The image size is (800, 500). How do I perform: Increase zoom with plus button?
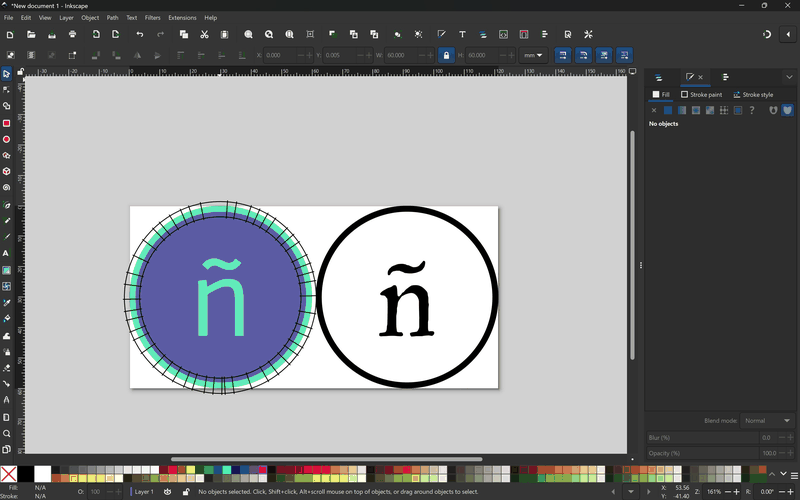click(737, 492)
